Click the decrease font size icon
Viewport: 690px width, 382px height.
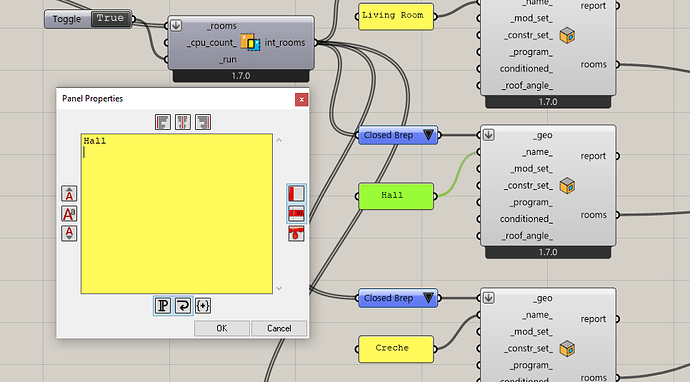69,233
